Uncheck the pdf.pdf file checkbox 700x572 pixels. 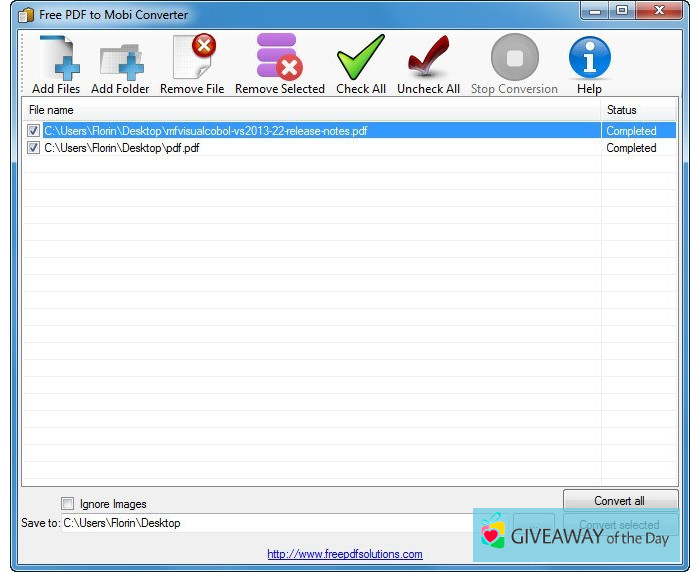coord(34,148)
